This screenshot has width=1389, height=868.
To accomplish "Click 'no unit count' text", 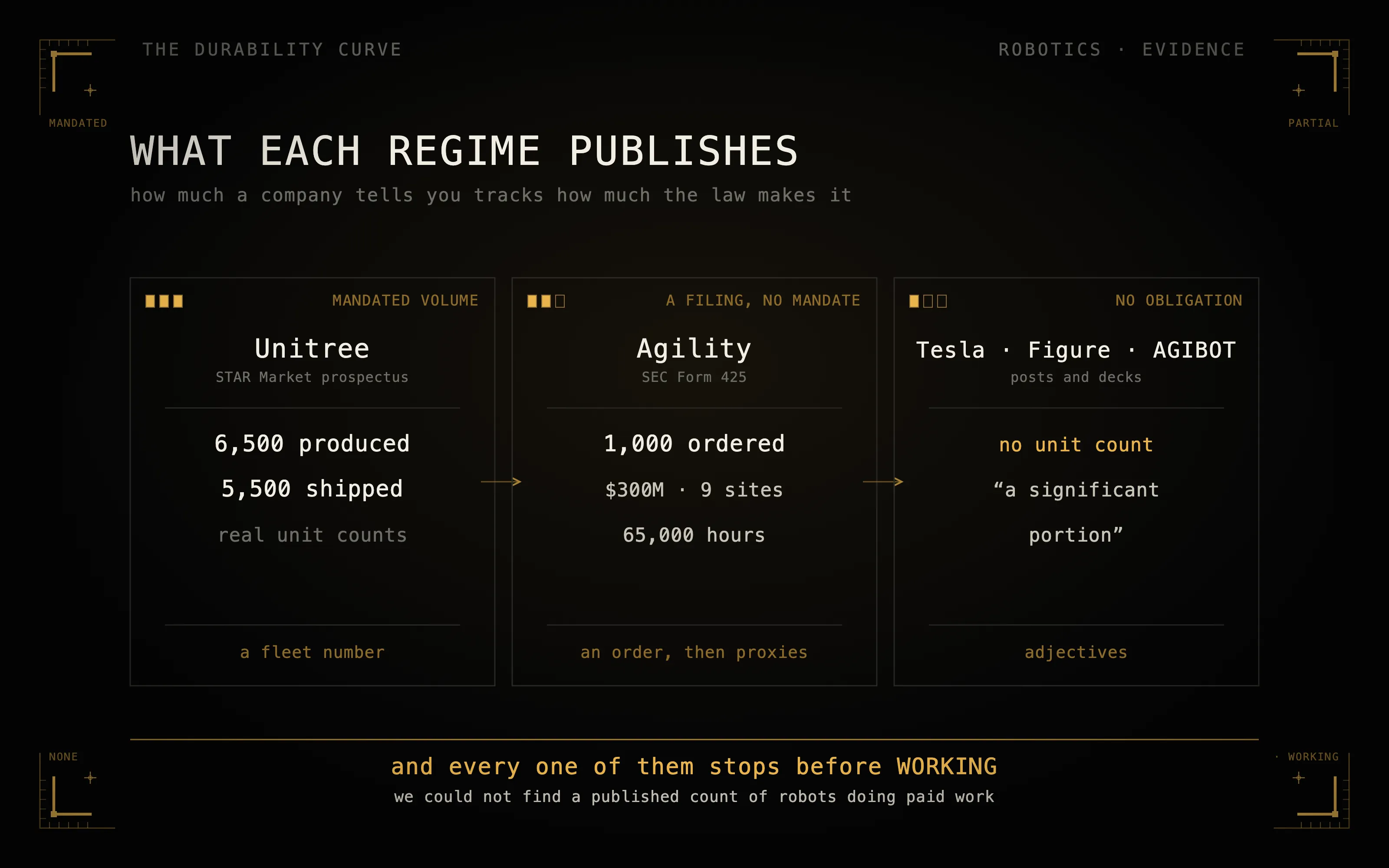I will click(x=1076, y=445).
